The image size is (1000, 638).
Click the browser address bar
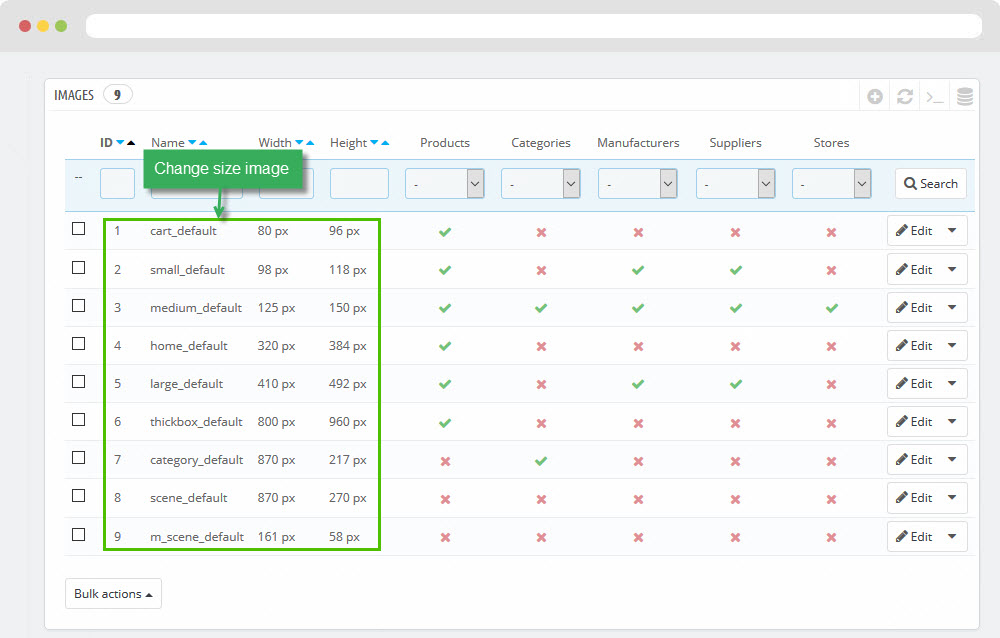(x=534, y=26)
